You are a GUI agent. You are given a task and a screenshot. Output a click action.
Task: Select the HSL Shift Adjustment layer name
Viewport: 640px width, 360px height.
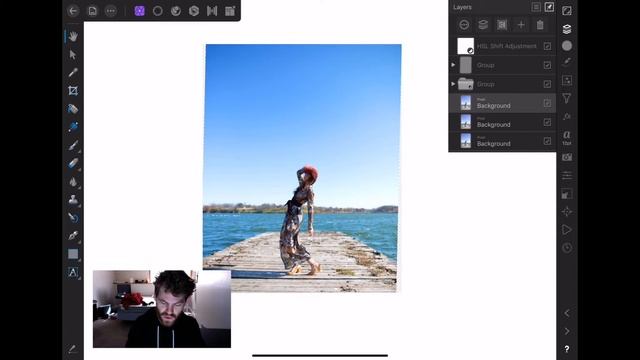[x=507, y=46]
